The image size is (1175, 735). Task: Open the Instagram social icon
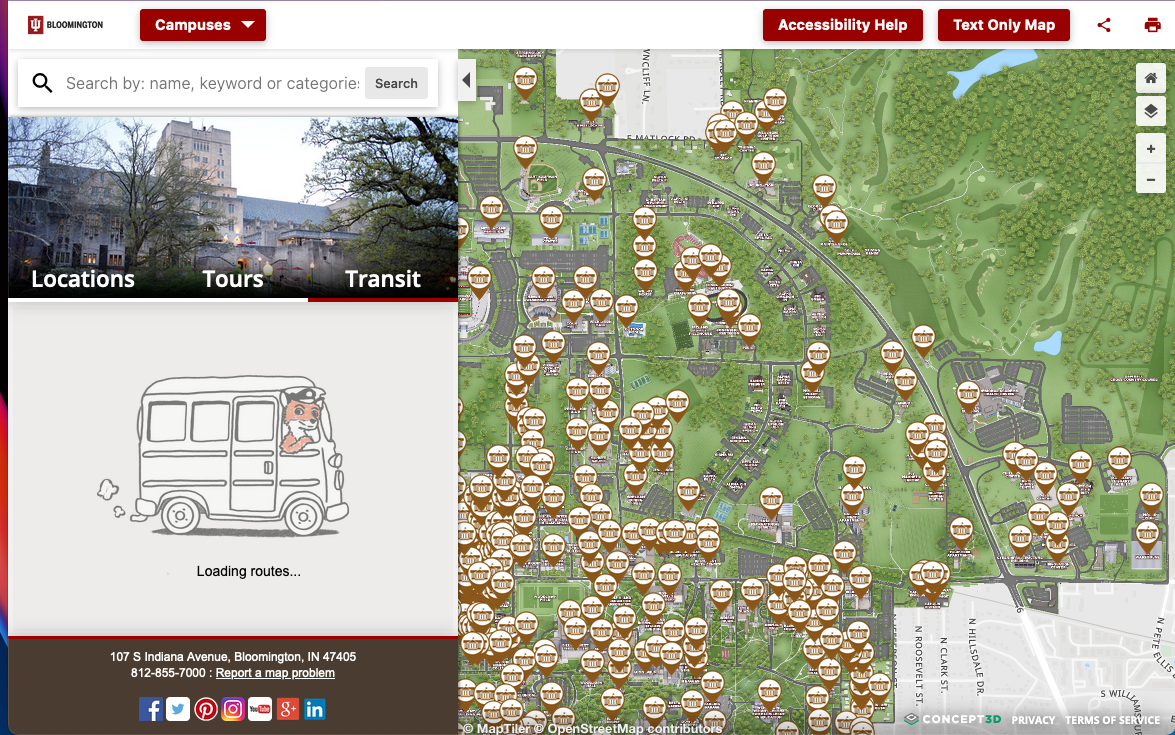233,709
